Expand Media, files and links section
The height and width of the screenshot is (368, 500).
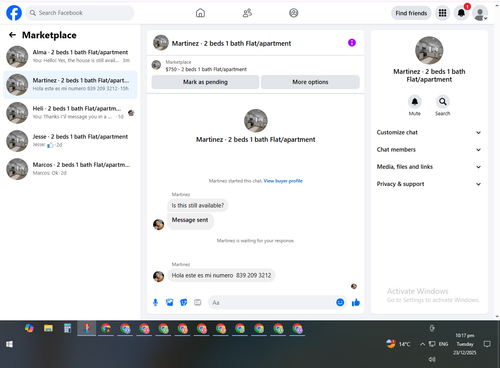tap(429, 167)
